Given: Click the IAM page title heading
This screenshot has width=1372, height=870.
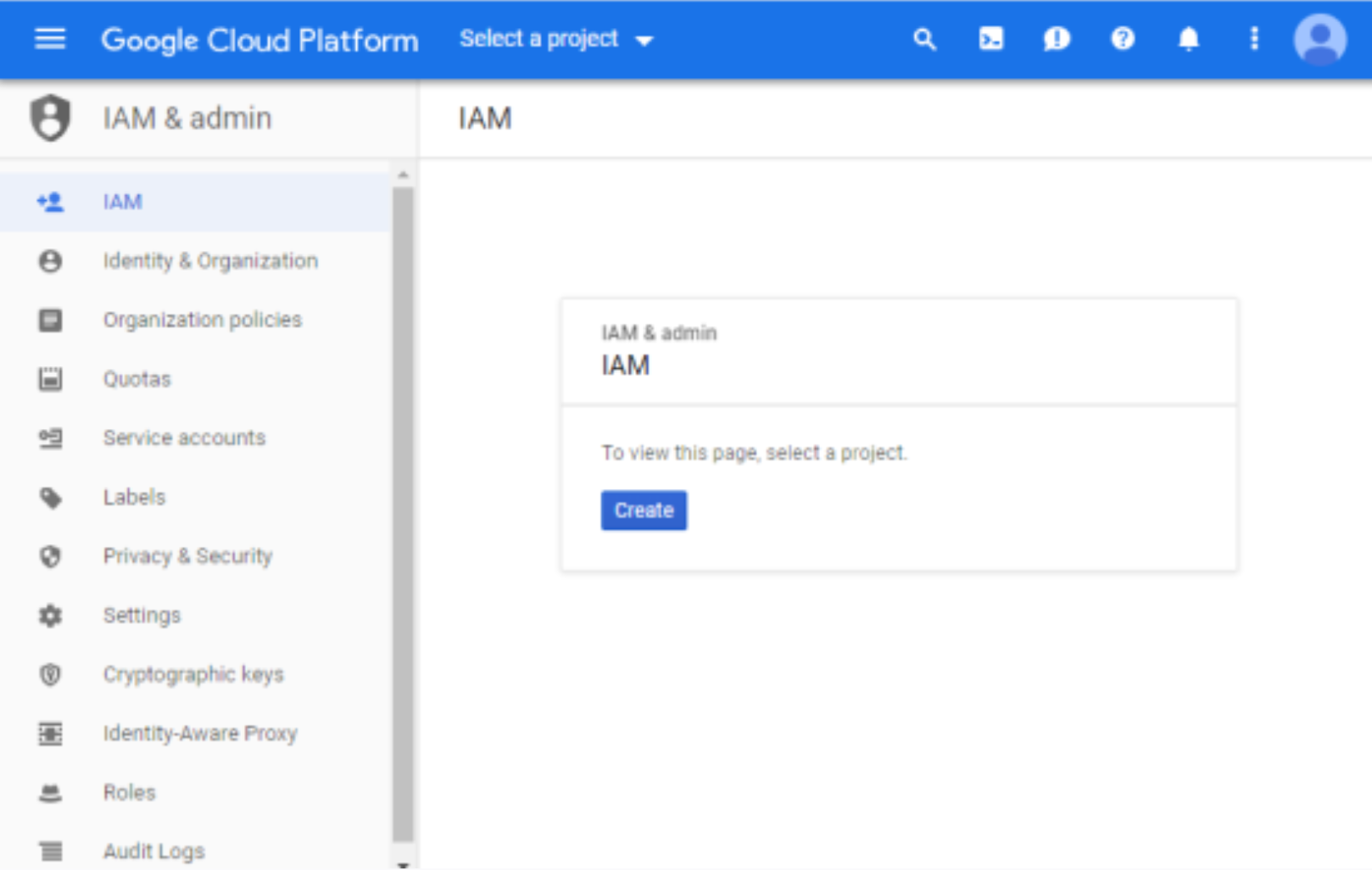Looking at the screenshot, I should click(x=485, y=118).
